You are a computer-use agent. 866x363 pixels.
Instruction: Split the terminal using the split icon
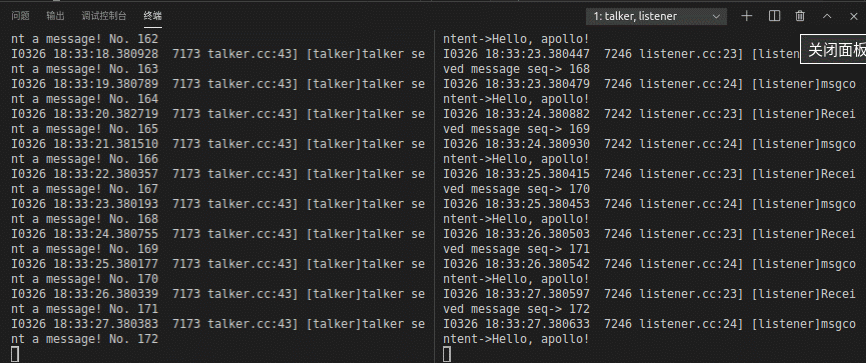[x=774, y=16]
